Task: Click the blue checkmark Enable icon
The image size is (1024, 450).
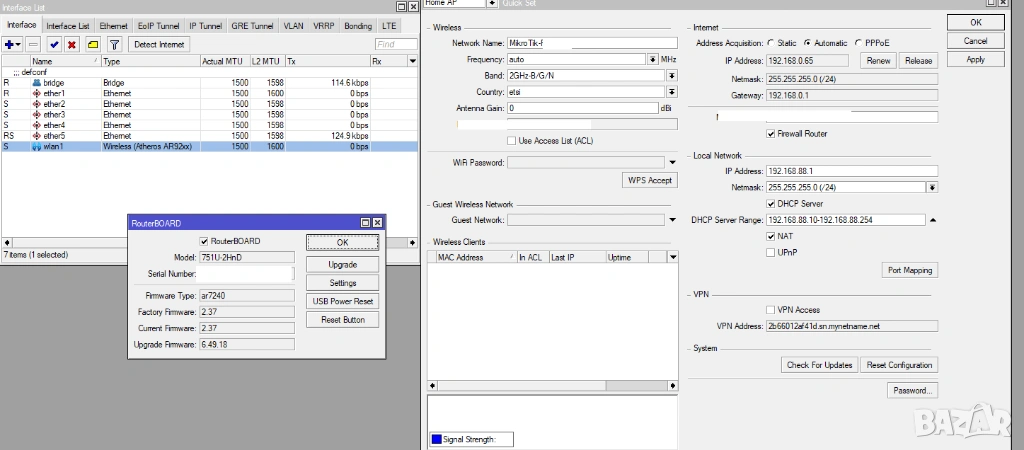Action: click(54, 44)
